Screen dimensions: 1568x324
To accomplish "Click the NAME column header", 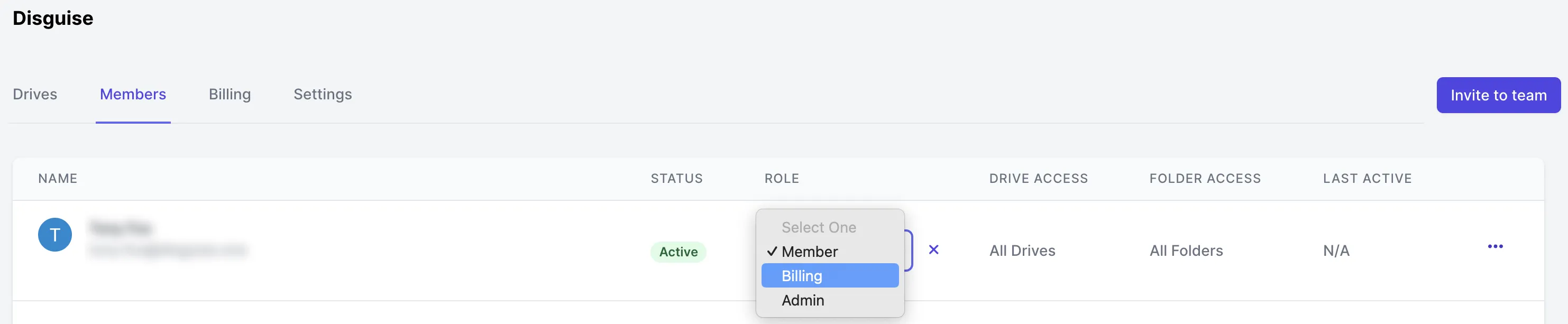I will 57,178.
